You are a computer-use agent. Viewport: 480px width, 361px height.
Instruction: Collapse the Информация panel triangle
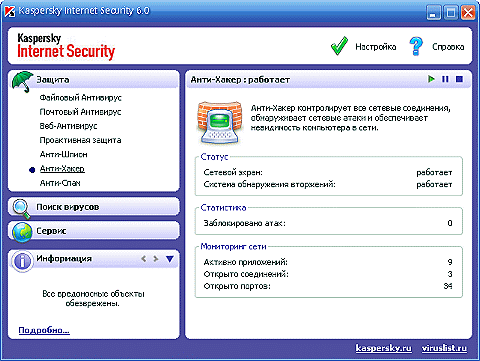(x=170, y=259)
